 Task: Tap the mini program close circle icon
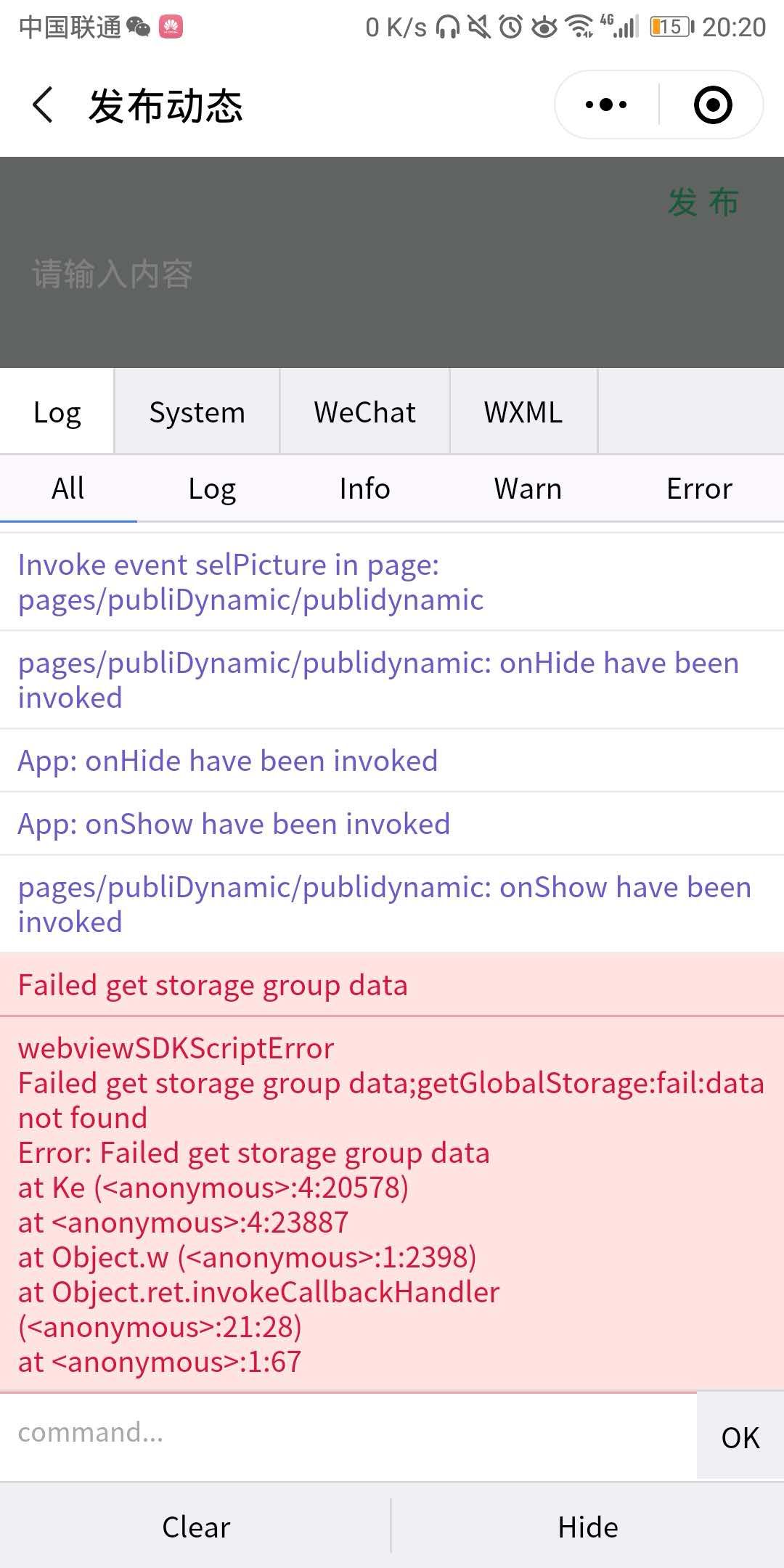(x=713, y=105)
